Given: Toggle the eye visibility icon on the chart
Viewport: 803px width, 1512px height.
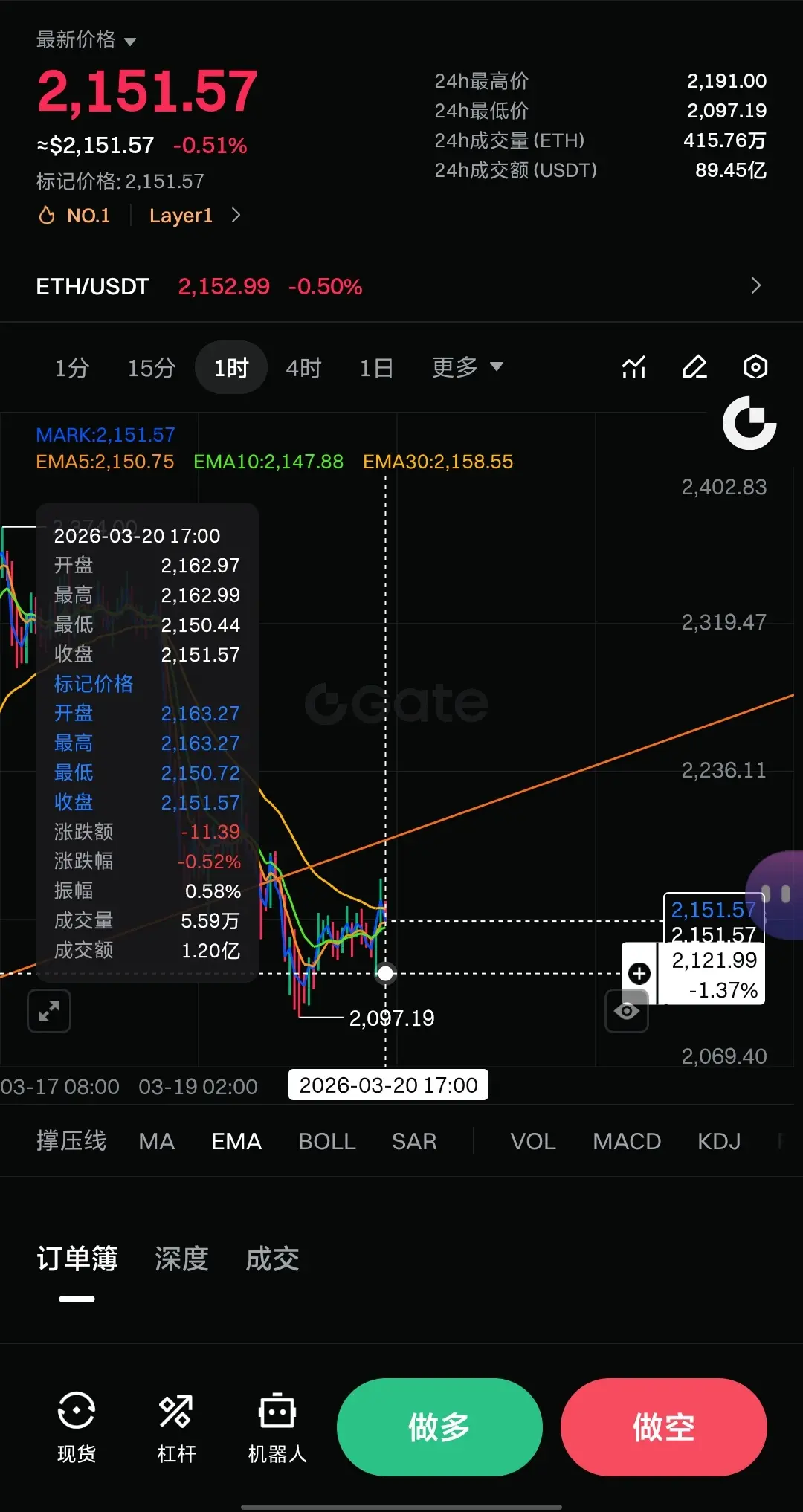Looking at the screenshot, I should [x=627, y=1011].
